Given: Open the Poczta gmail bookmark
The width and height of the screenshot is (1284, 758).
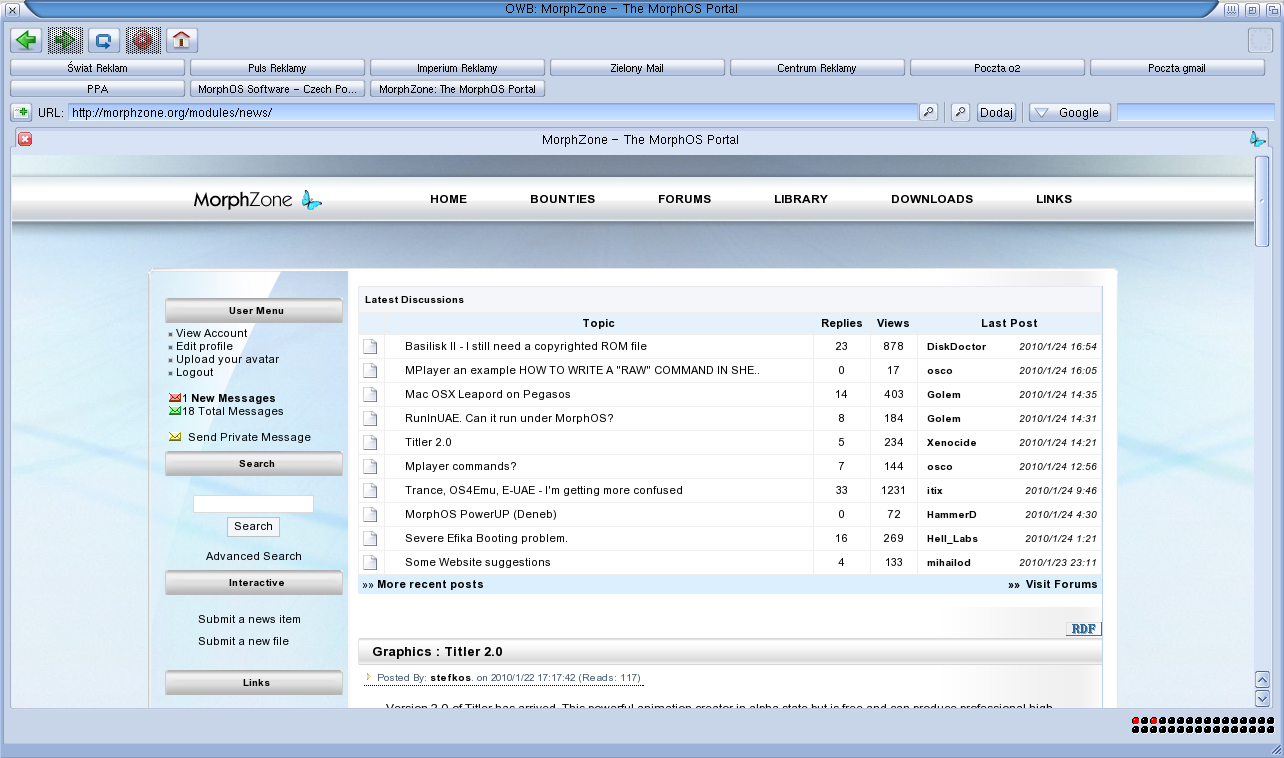Looking at the screenshot, I should click(1177, 68).
